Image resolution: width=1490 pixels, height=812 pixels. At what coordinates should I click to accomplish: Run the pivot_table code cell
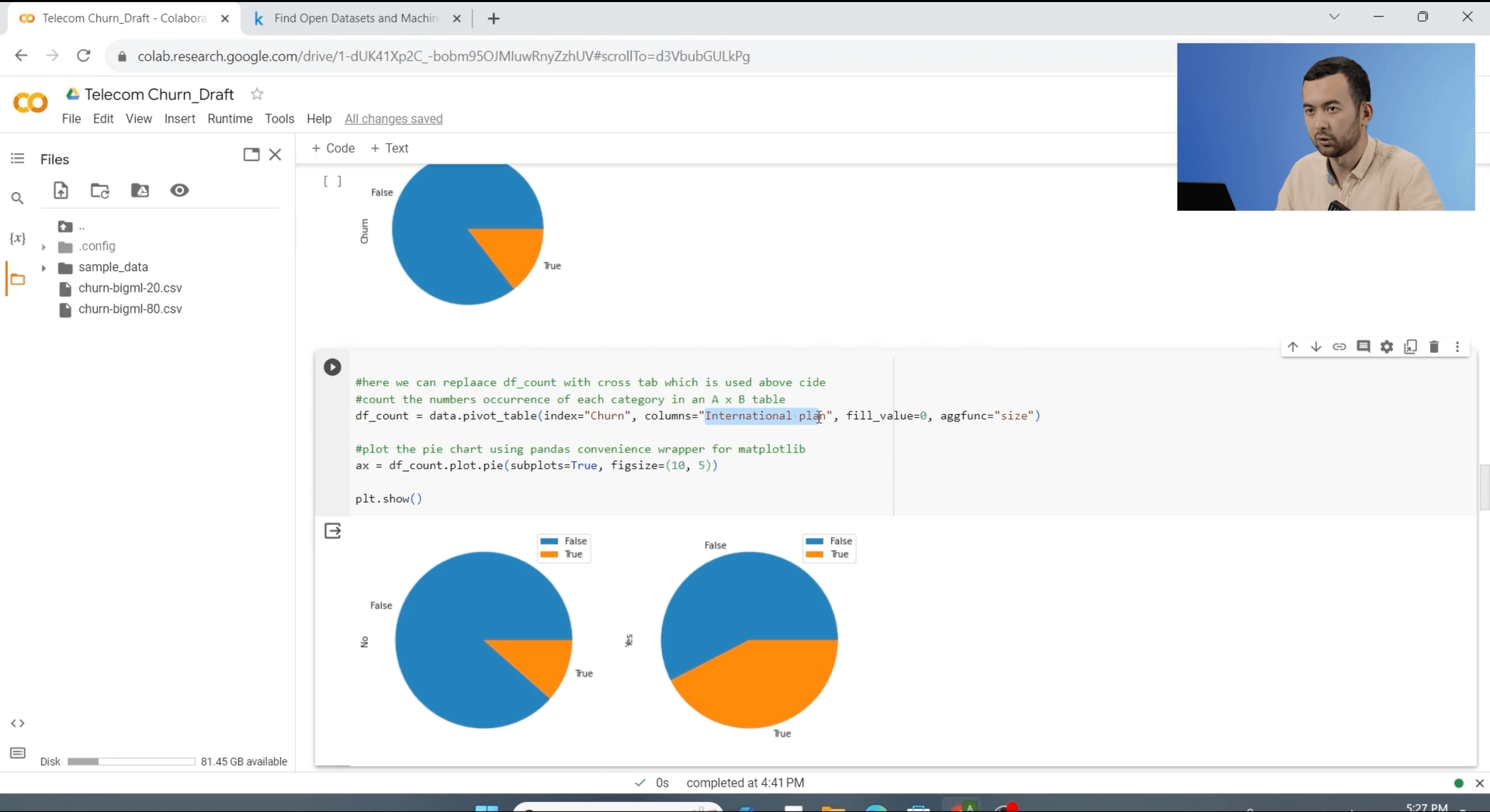pos(332,367)
